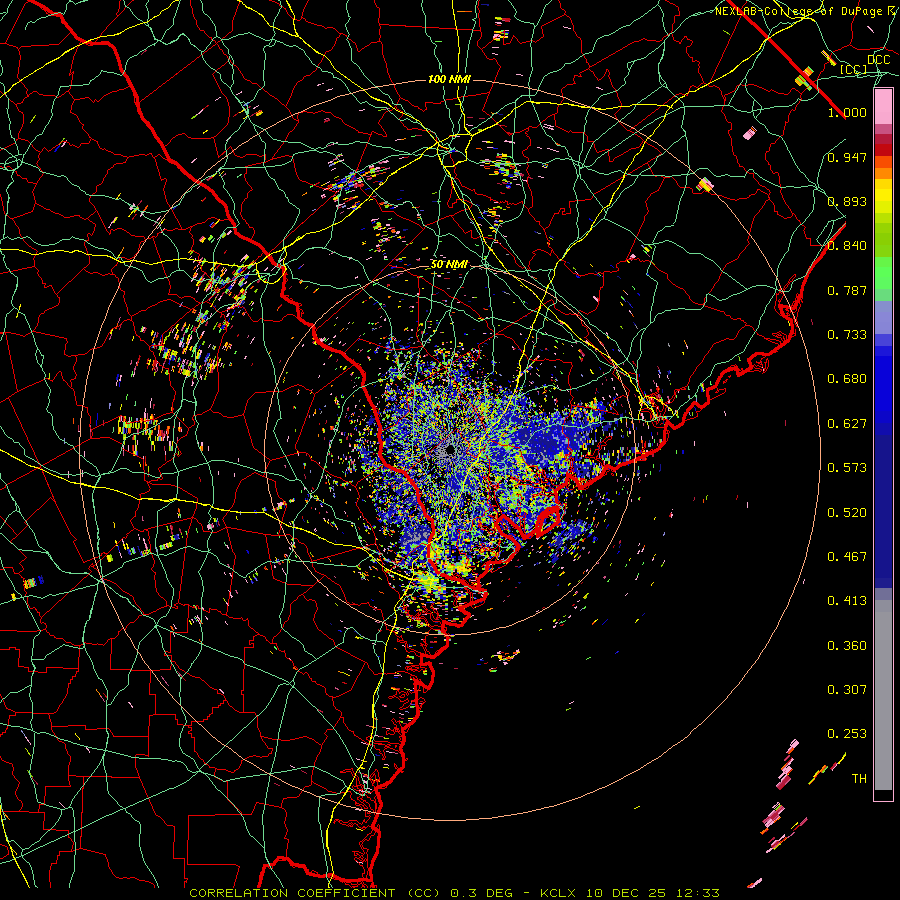Viewport: 900px width, 900px height.
Task: Click the 0.413 scale value
Action: click(847, 601)
